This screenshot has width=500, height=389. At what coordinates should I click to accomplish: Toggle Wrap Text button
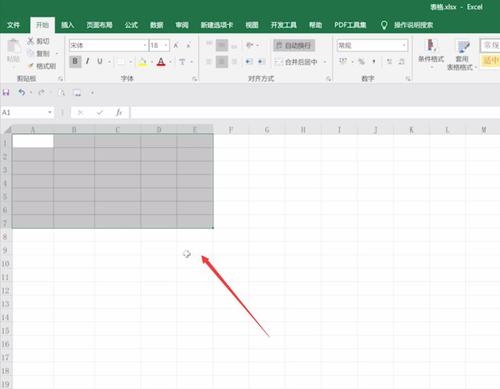coord(294,45)
